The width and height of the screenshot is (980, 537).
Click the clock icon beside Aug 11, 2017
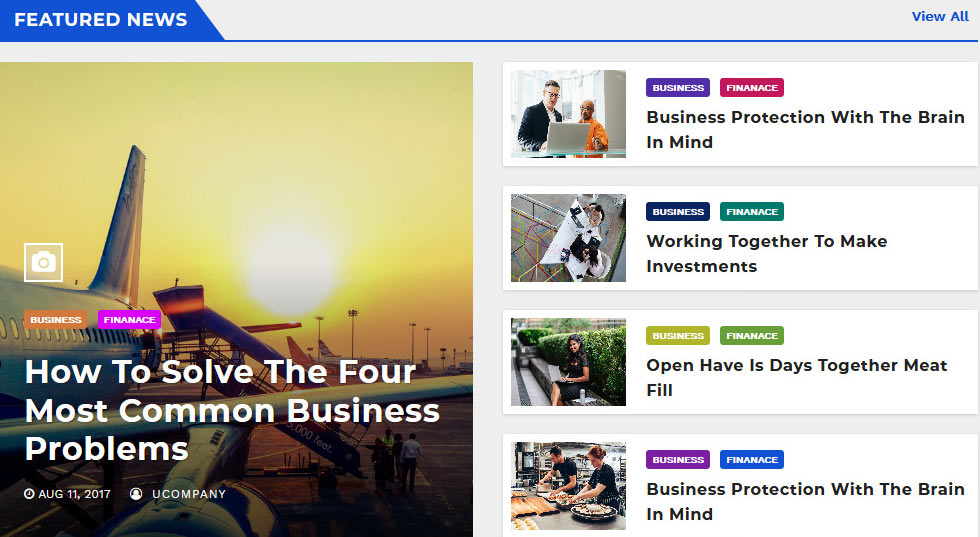click(29, 494)
